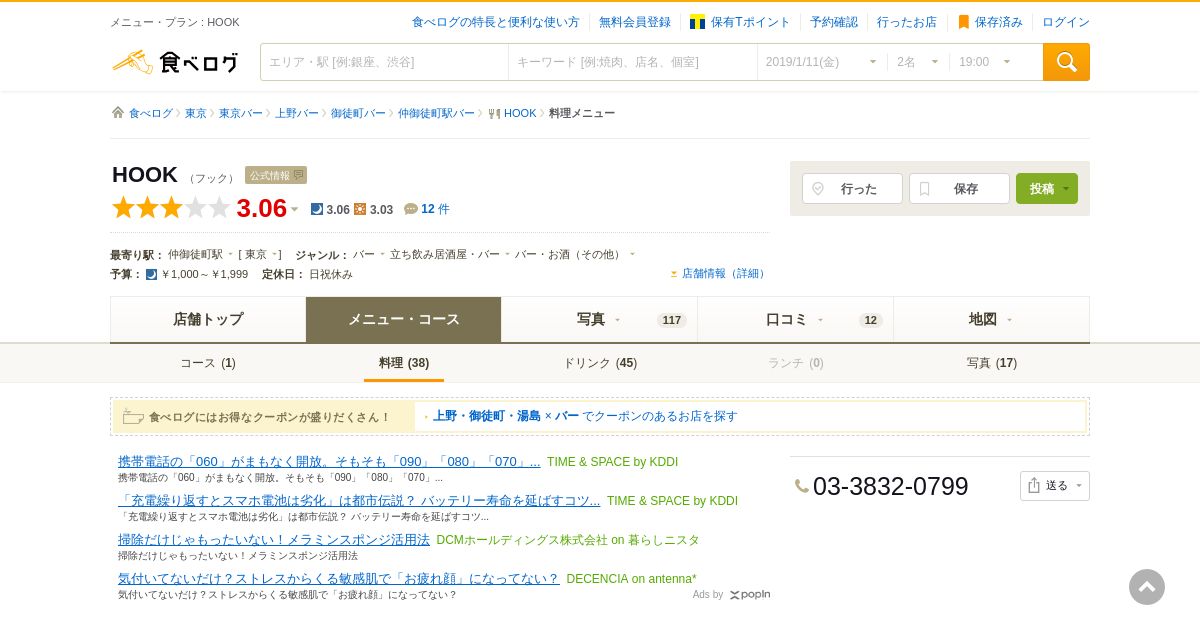Click 行ったお店 header link
Viewport: 1200px width, 630px height.
907,22
